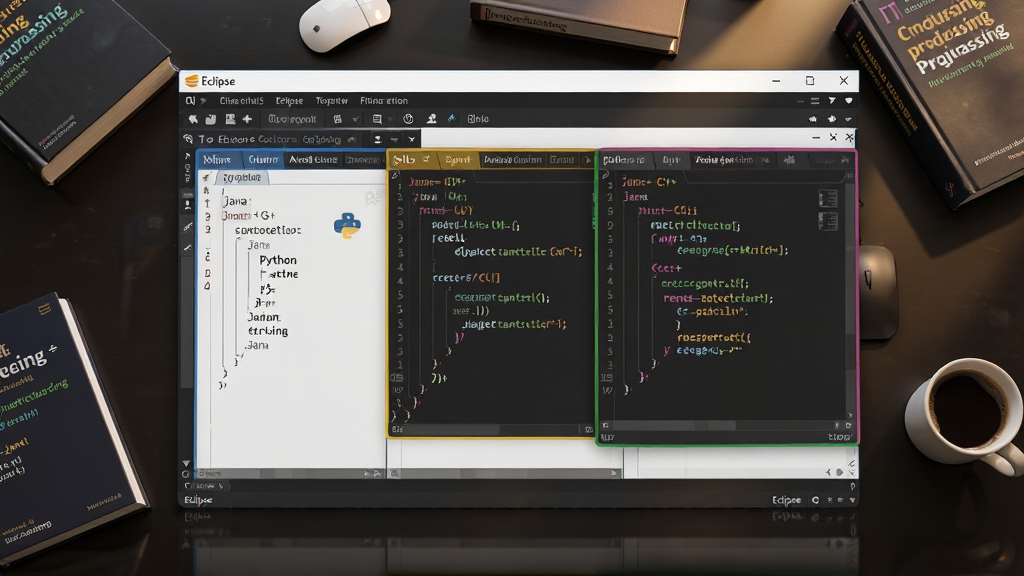Select the second blue tab in the left panel

pos(263,159)
